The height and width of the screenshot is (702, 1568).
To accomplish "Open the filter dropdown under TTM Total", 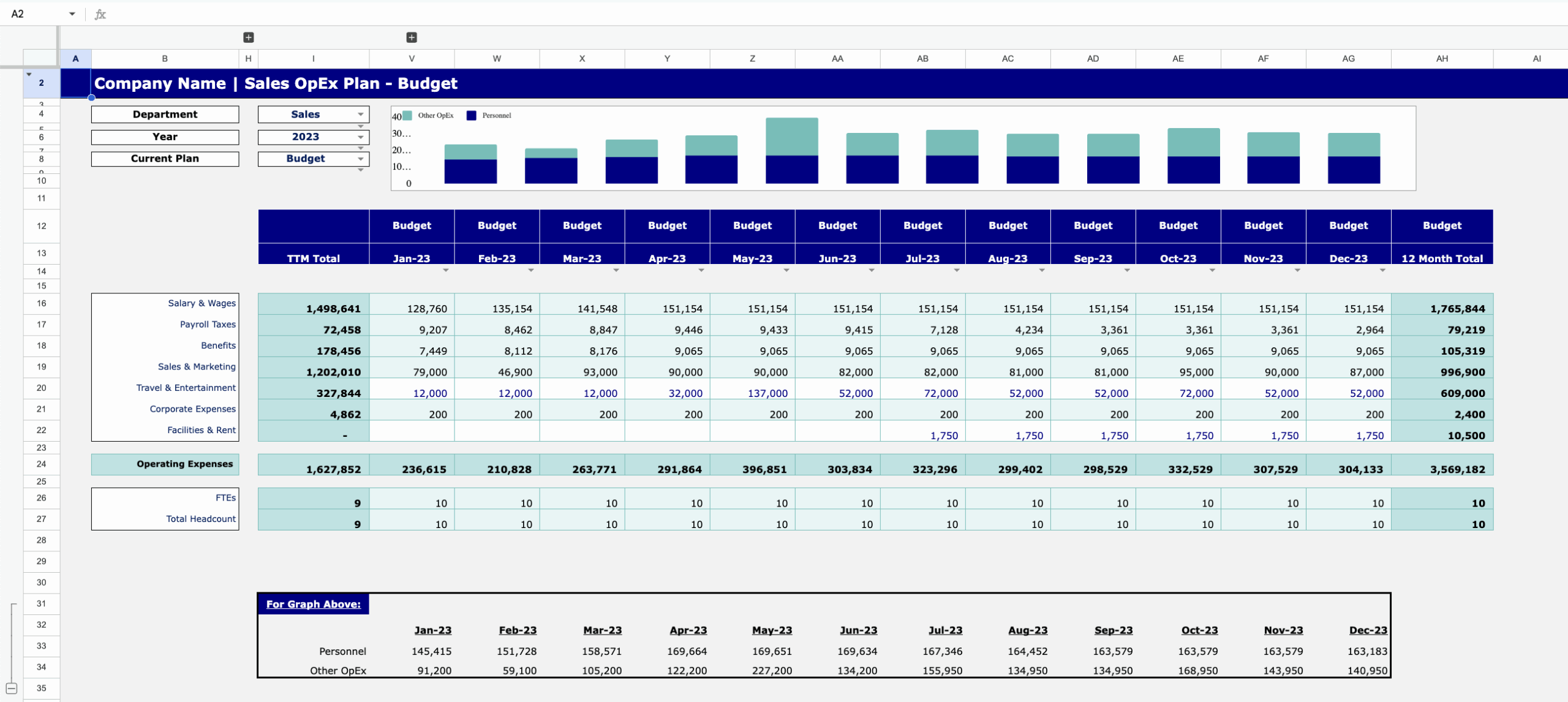I will coord(361,270).
